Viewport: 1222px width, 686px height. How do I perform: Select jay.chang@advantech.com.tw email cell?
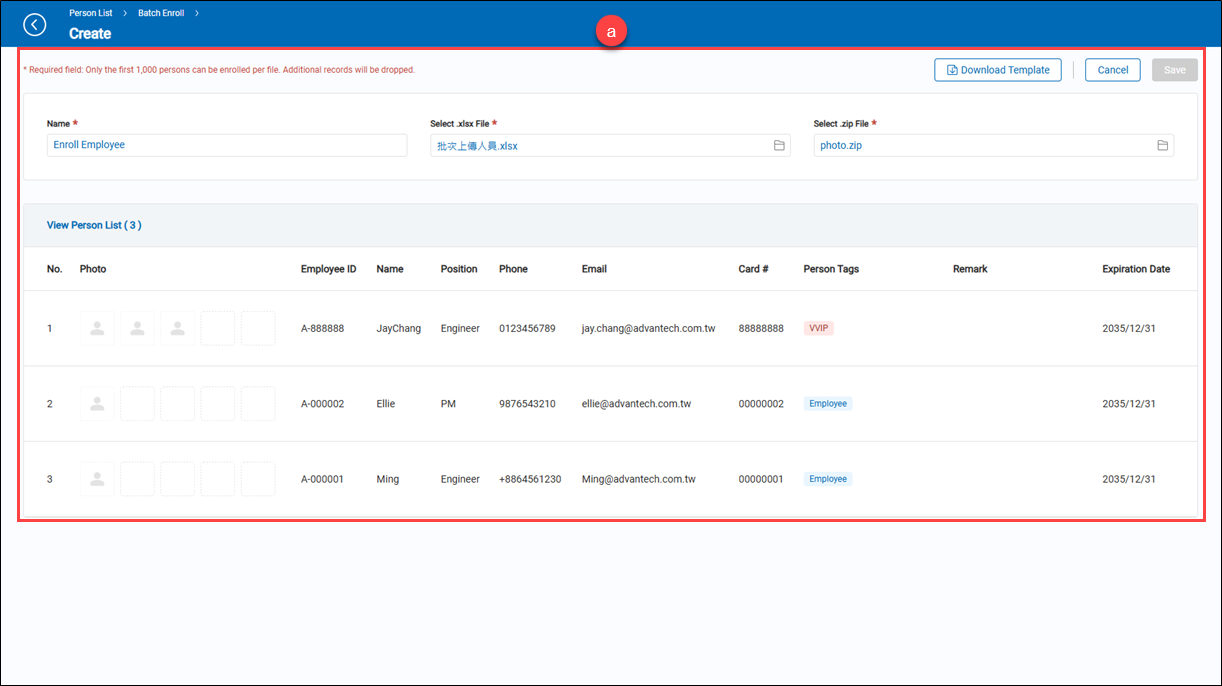648,328
